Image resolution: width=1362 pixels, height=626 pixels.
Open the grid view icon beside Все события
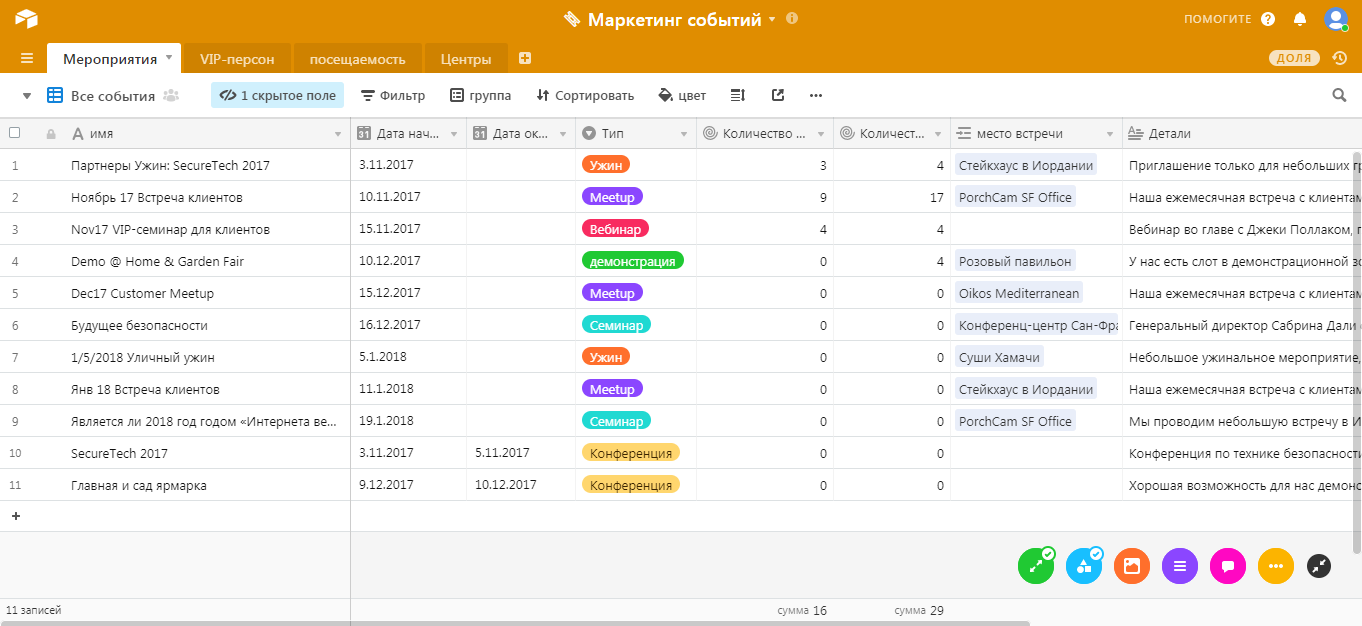coord(54,95)
